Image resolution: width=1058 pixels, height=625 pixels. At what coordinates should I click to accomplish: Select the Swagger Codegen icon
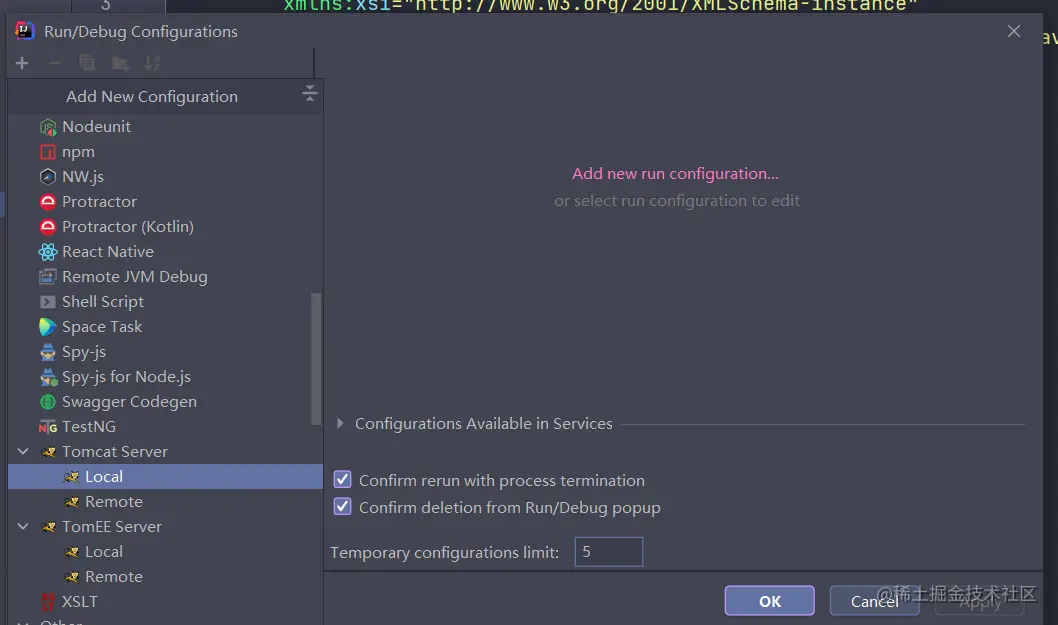[x=48, y=402]
